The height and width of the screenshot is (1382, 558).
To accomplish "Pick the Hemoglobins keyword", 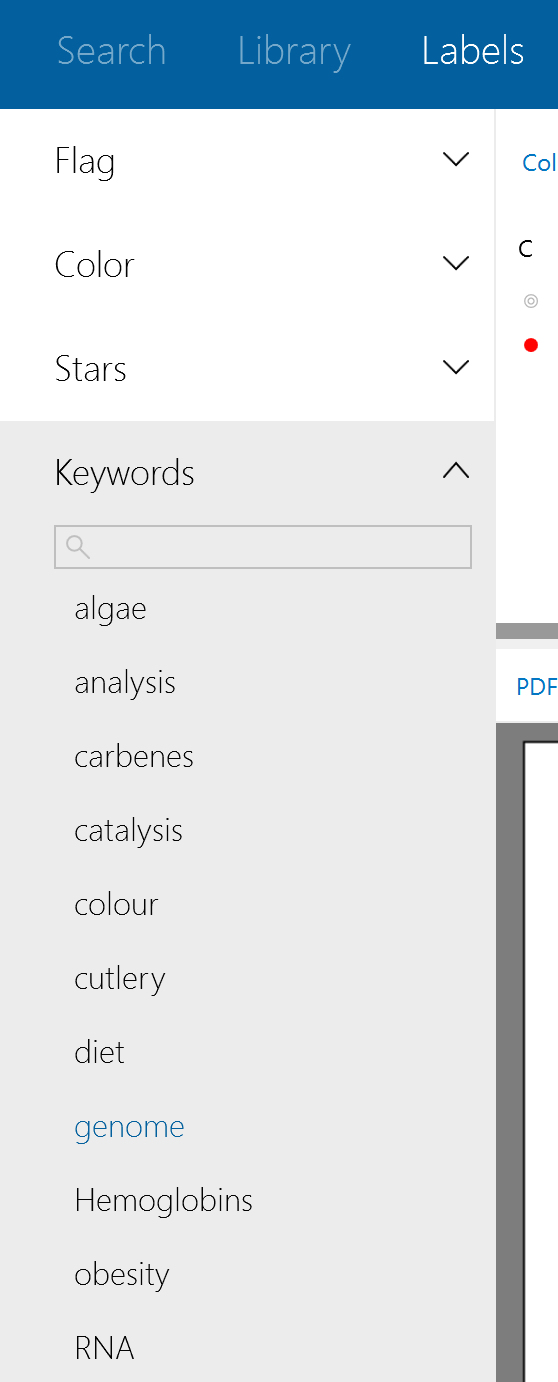I will (x=164, y=1200).
